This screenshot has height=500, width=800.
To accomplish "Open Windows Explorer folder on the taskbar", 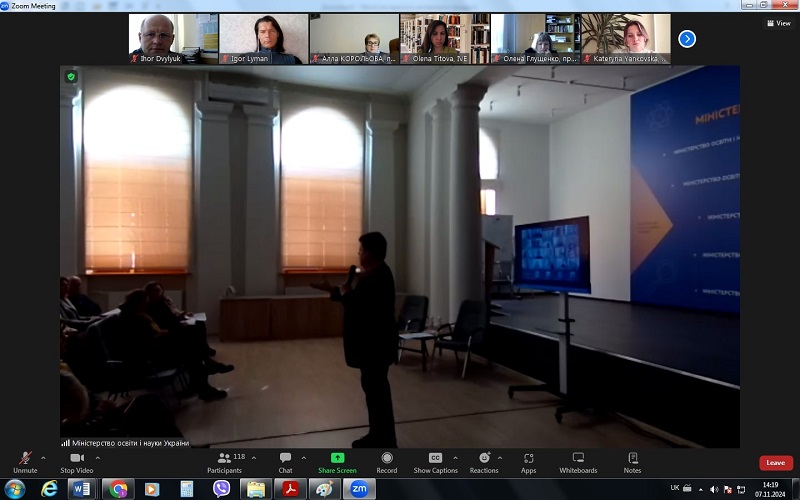I will (x=256, y=489).
